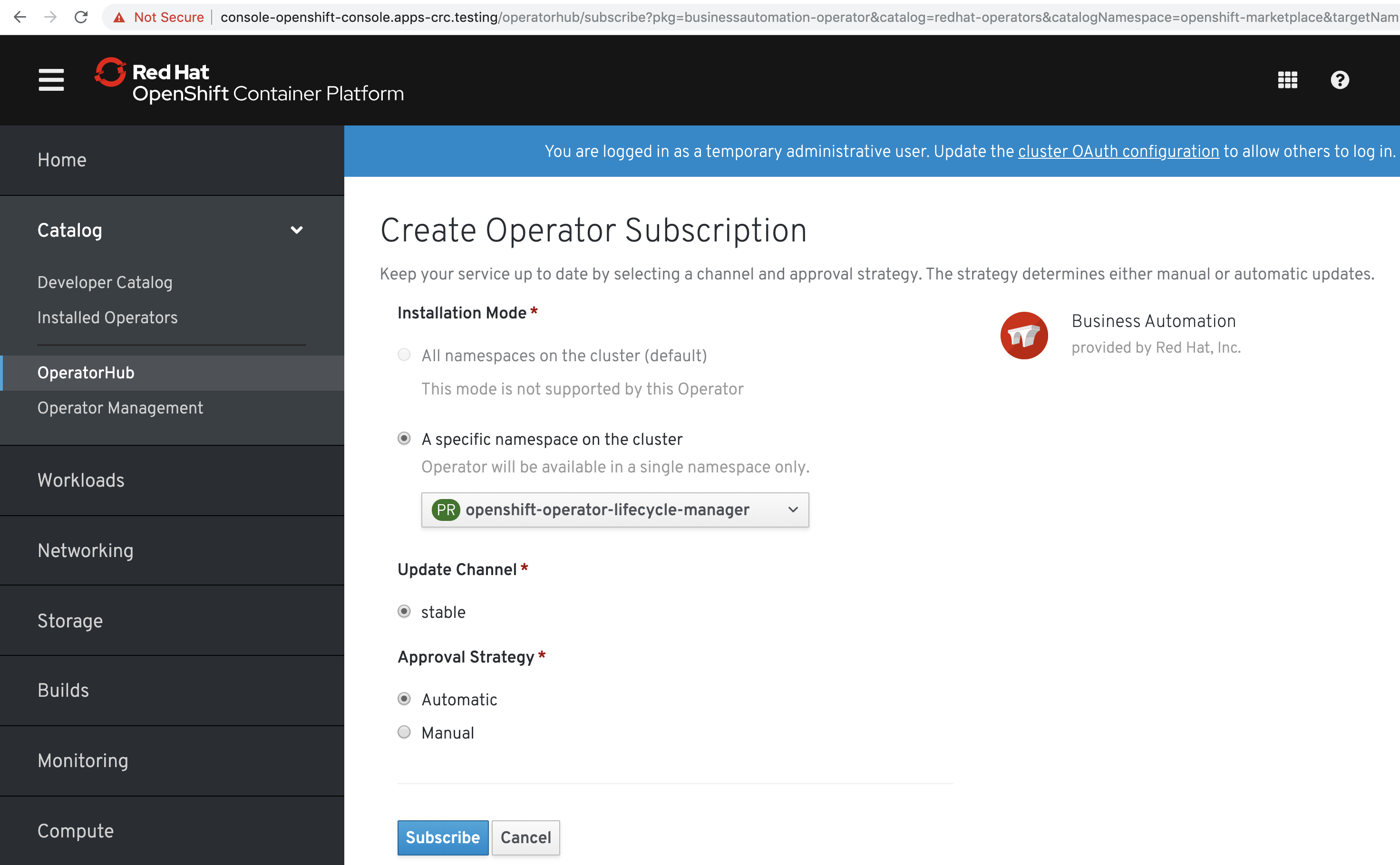1400x865 pixels.
Task: Select the Automatic approval strategy
Action: [404, 699]
